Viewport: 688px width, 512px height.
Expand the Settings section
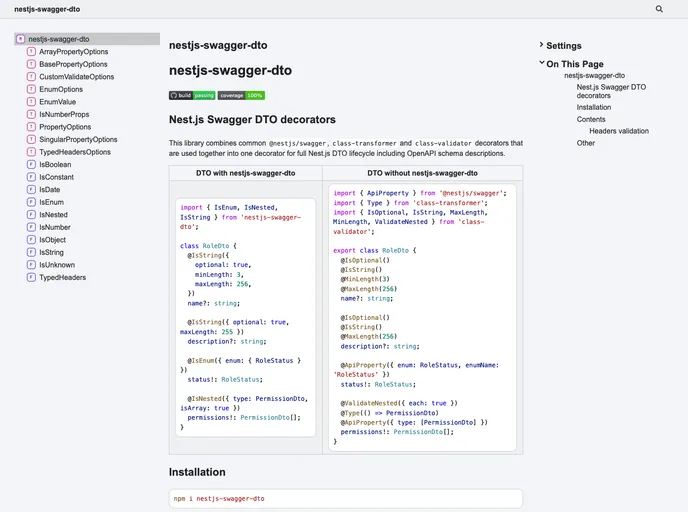[x=560, y=46]
